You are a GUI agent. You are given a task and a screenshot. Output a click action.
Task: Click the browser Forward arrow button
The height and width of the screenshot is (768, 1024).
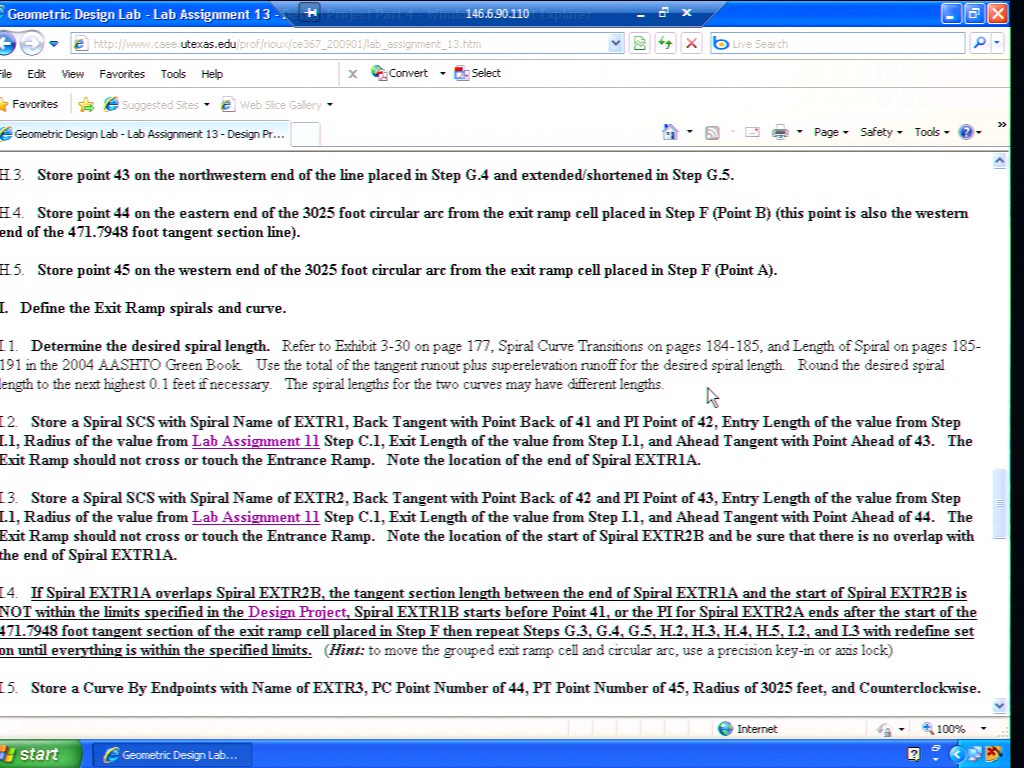coord(31,44)
